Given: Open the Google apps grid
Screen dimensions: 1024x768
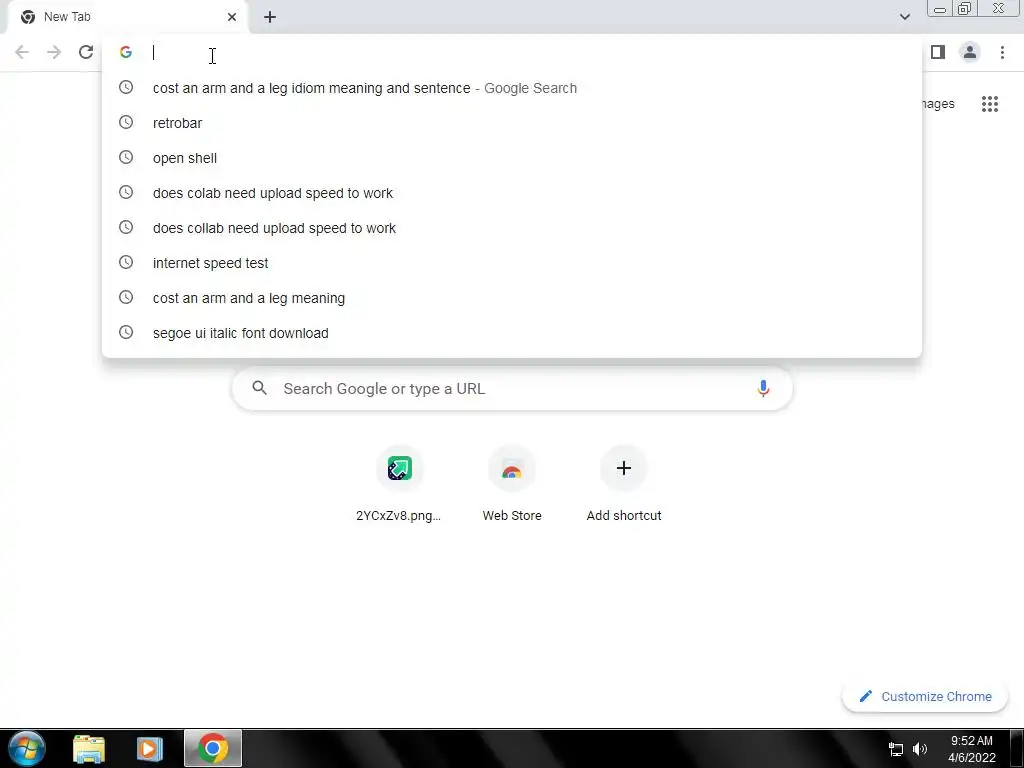Looking at the screenshot, I should point(989,104).
